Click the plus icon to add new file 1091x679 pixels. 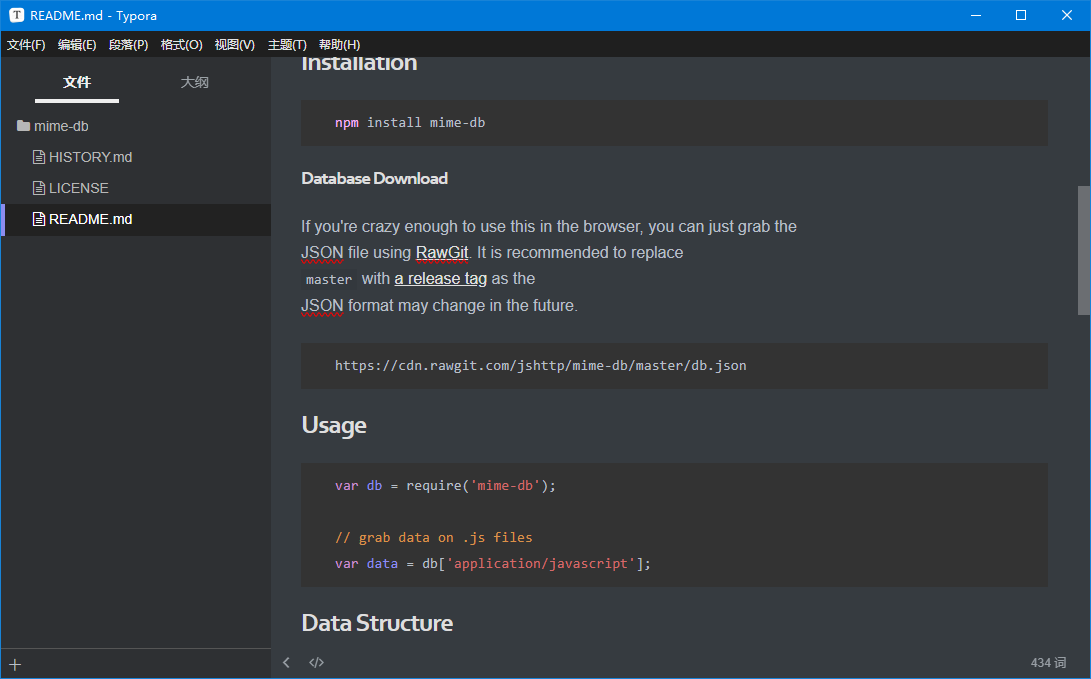point(15,664)
